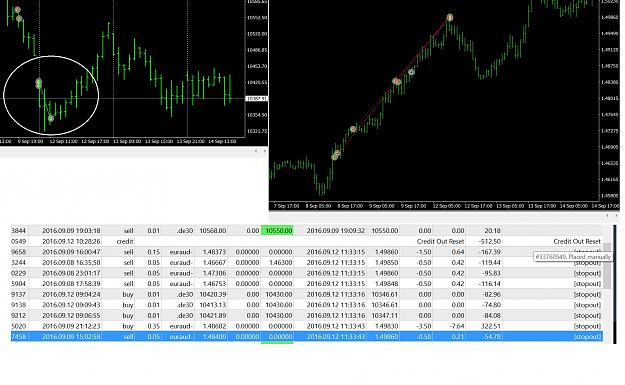Click open time 2016.09.09 19:03:18
Viewport: 625px width, 385px height.
pos(71,231)
